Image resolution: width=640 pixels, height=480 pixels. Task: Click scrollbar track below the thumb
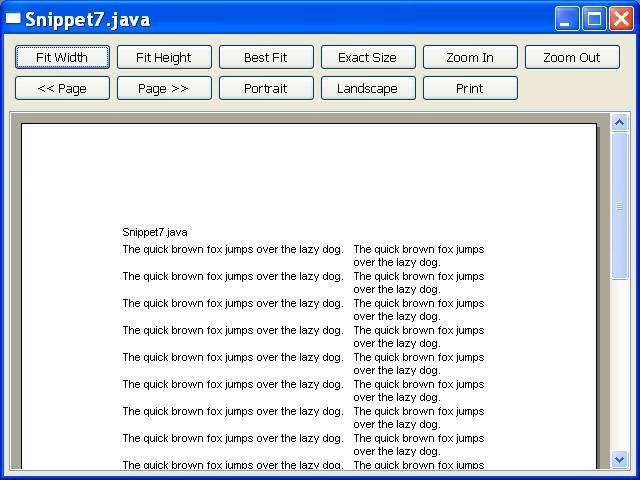point(619,365)
